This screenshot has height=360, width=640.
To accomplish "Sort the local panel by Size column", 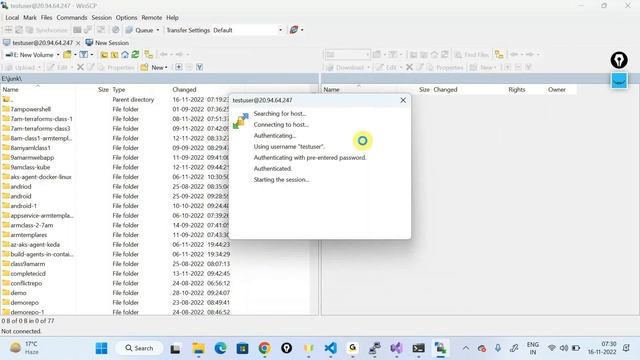I will (x=103, y=89).
